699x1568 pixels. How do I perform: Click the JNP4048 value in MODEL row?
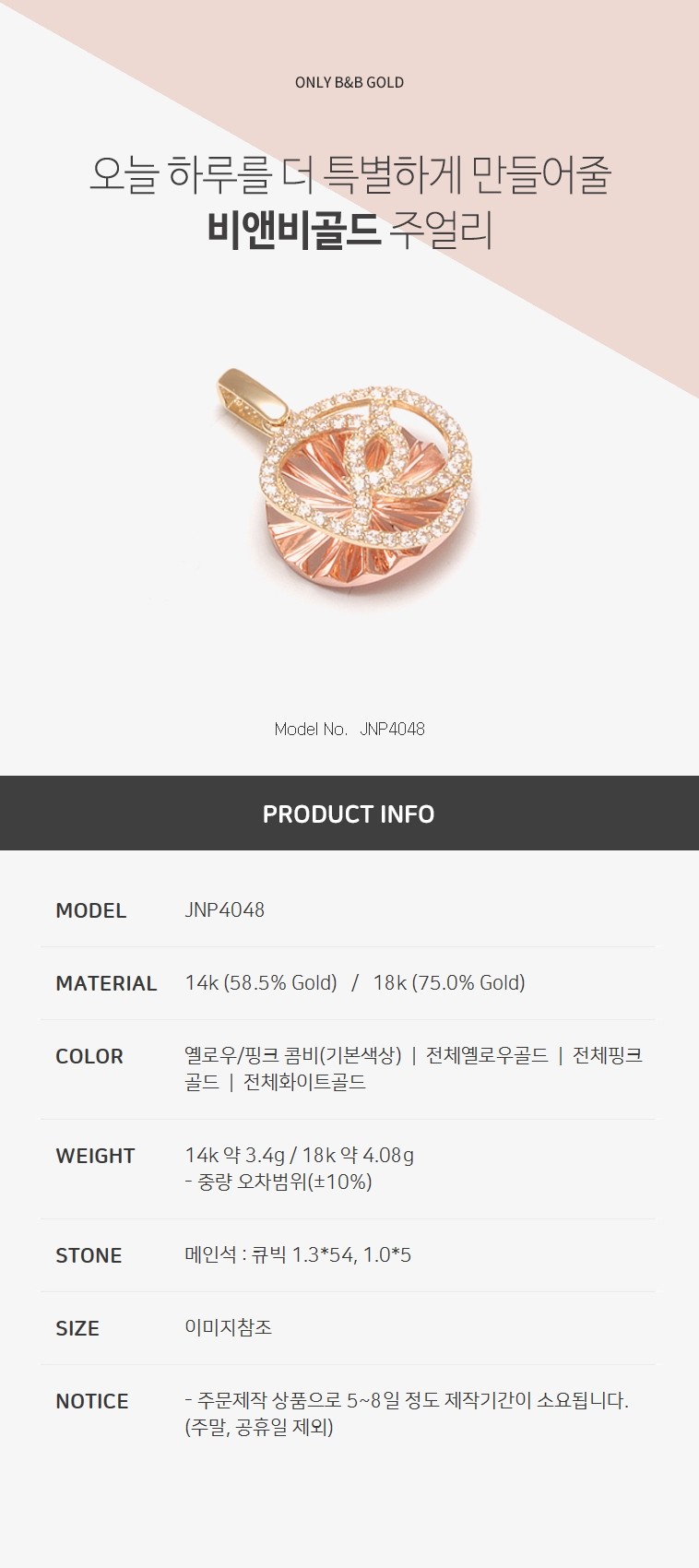[225, 910]
